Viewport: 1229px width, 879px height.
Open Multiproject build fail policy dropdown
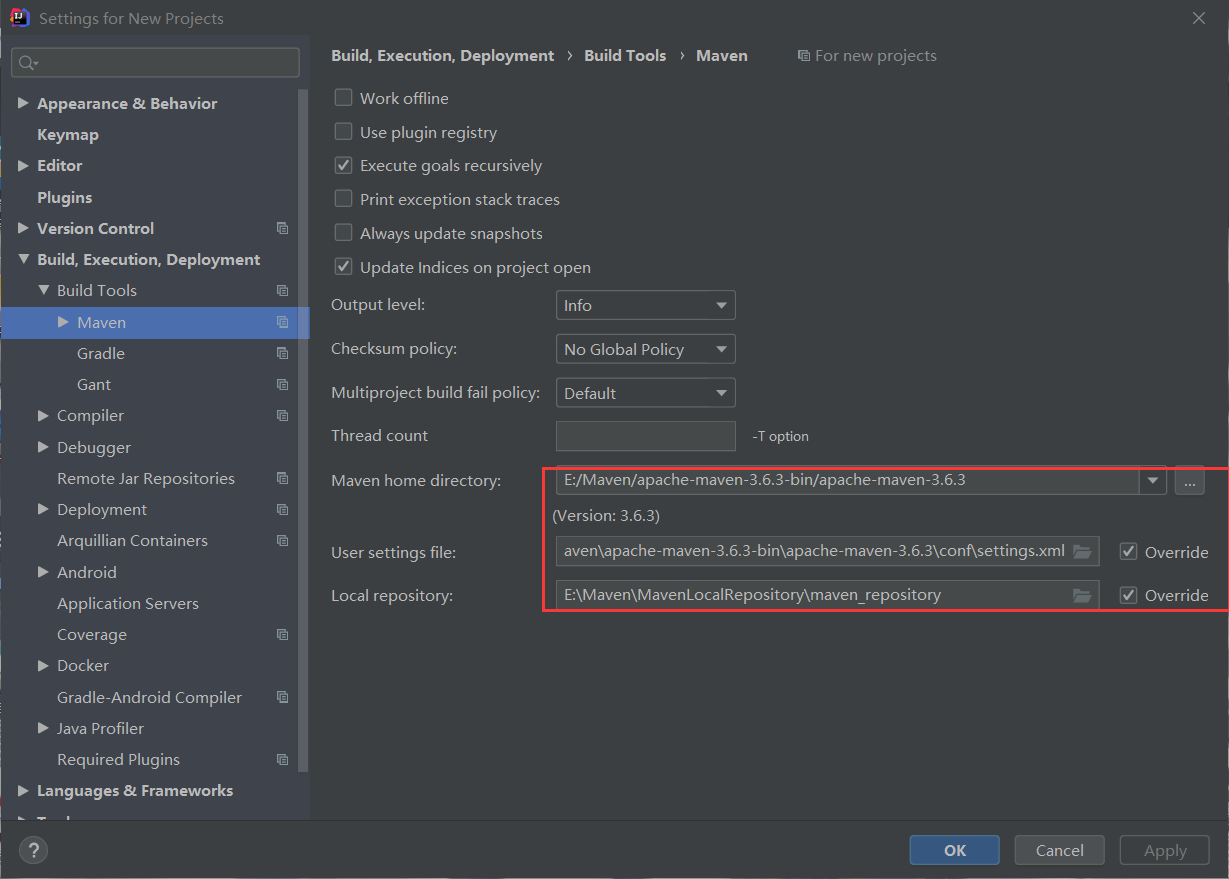coord(645,393)
